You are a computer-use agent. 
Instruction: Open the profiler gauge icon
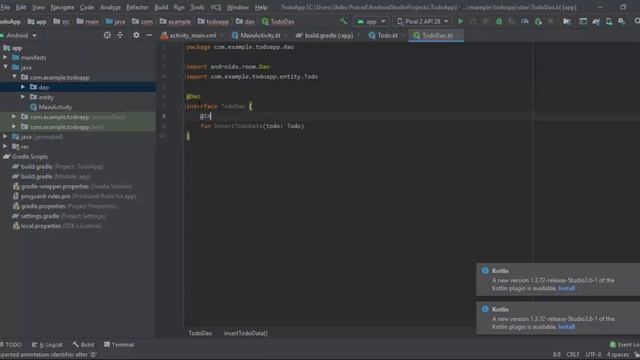(525, 21)
